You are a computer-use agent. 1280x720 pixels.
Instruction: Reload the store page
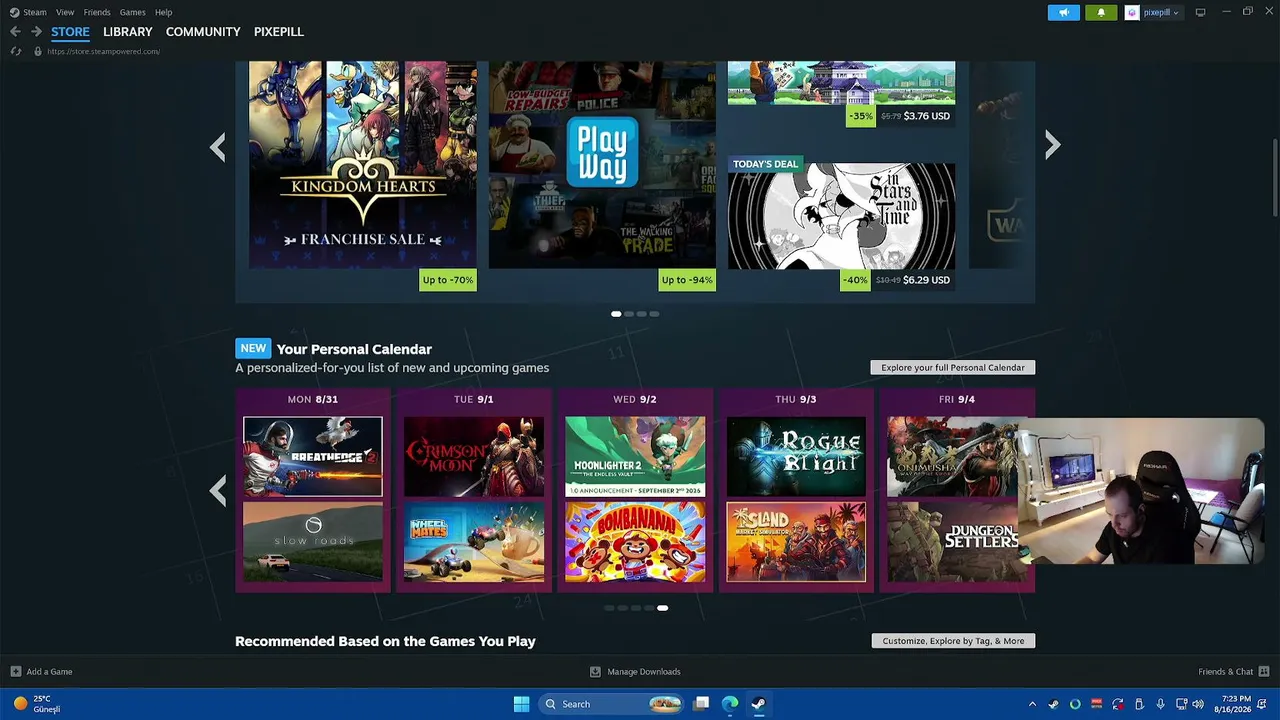[15, 51]
